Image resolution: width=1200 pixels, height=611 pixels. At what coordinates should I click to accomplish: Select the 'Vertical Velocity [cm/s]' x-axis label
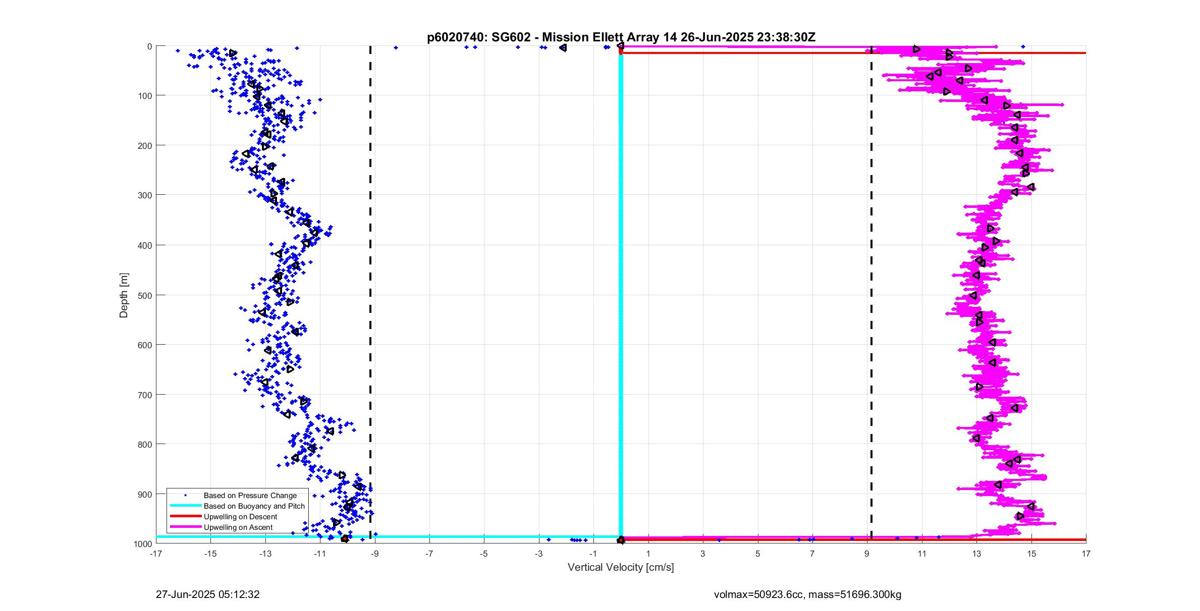point(621,567)
